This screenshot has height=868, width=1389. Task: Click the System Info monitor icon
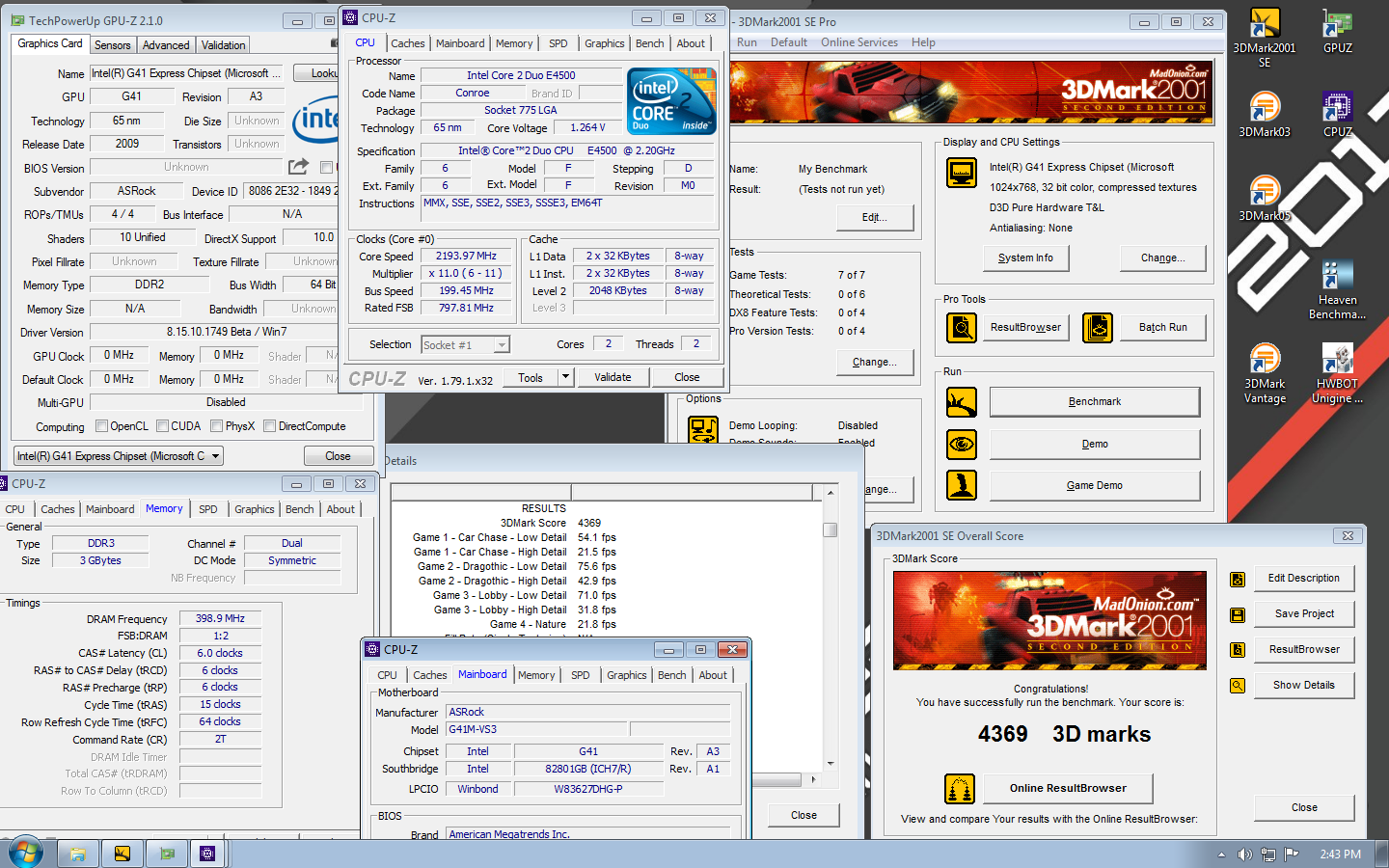pyautogui.click(x=962, y=174)
